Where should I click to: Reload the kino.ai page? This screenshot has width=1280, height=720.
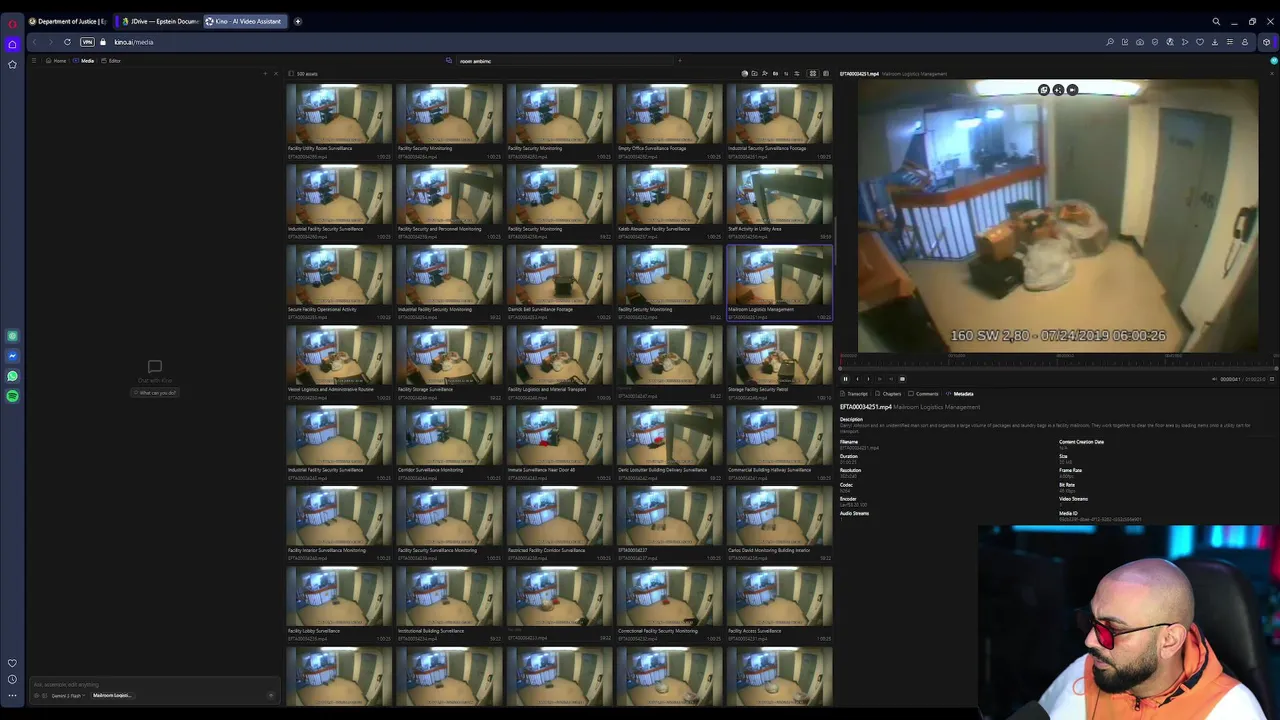click(67, 42)
